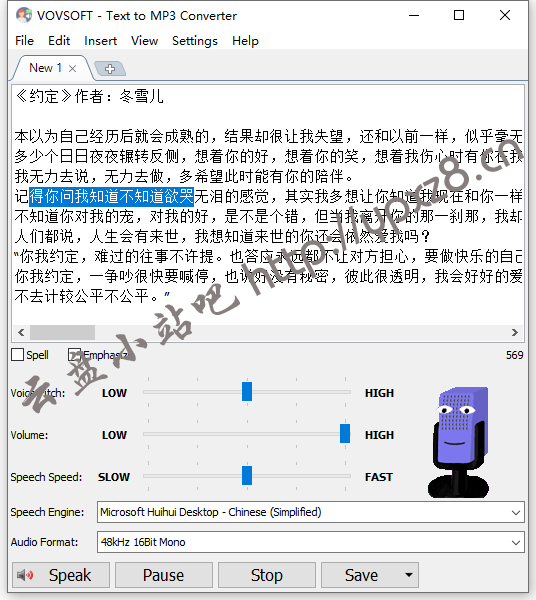This screenshot has width=536, height=600.
Task: Open the Insert menu
Action: point(100,41)
